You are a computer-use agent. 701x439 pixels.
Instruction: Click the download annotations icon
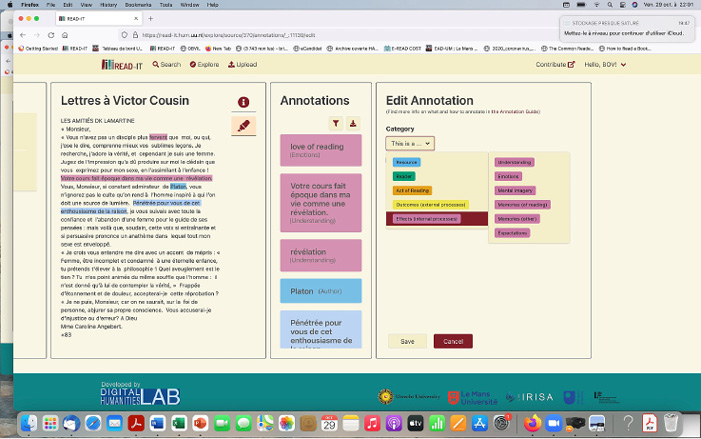[x=353, y=124]
